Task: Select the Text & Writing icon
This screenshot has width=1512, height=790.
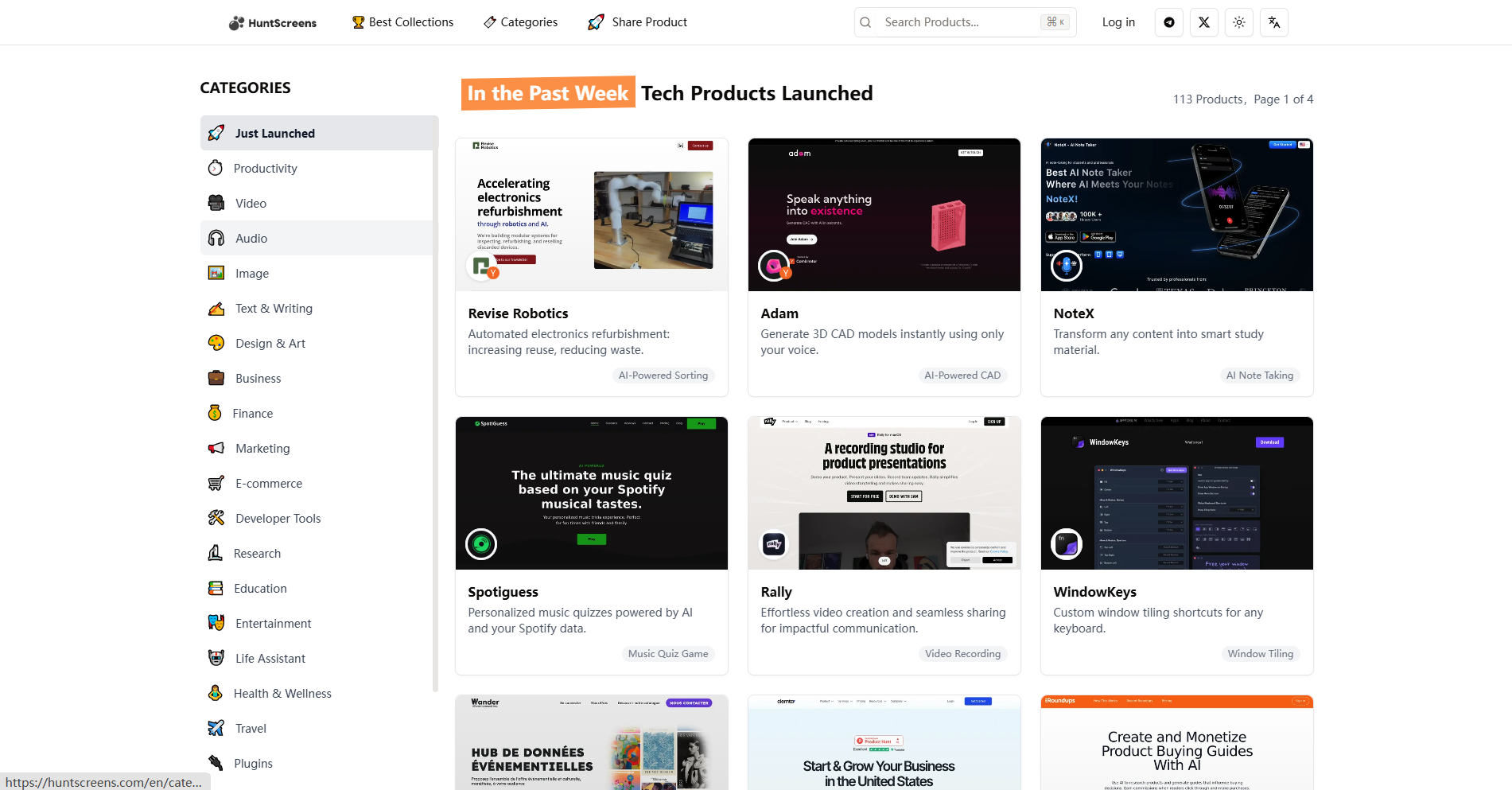Action: point(216,308)
